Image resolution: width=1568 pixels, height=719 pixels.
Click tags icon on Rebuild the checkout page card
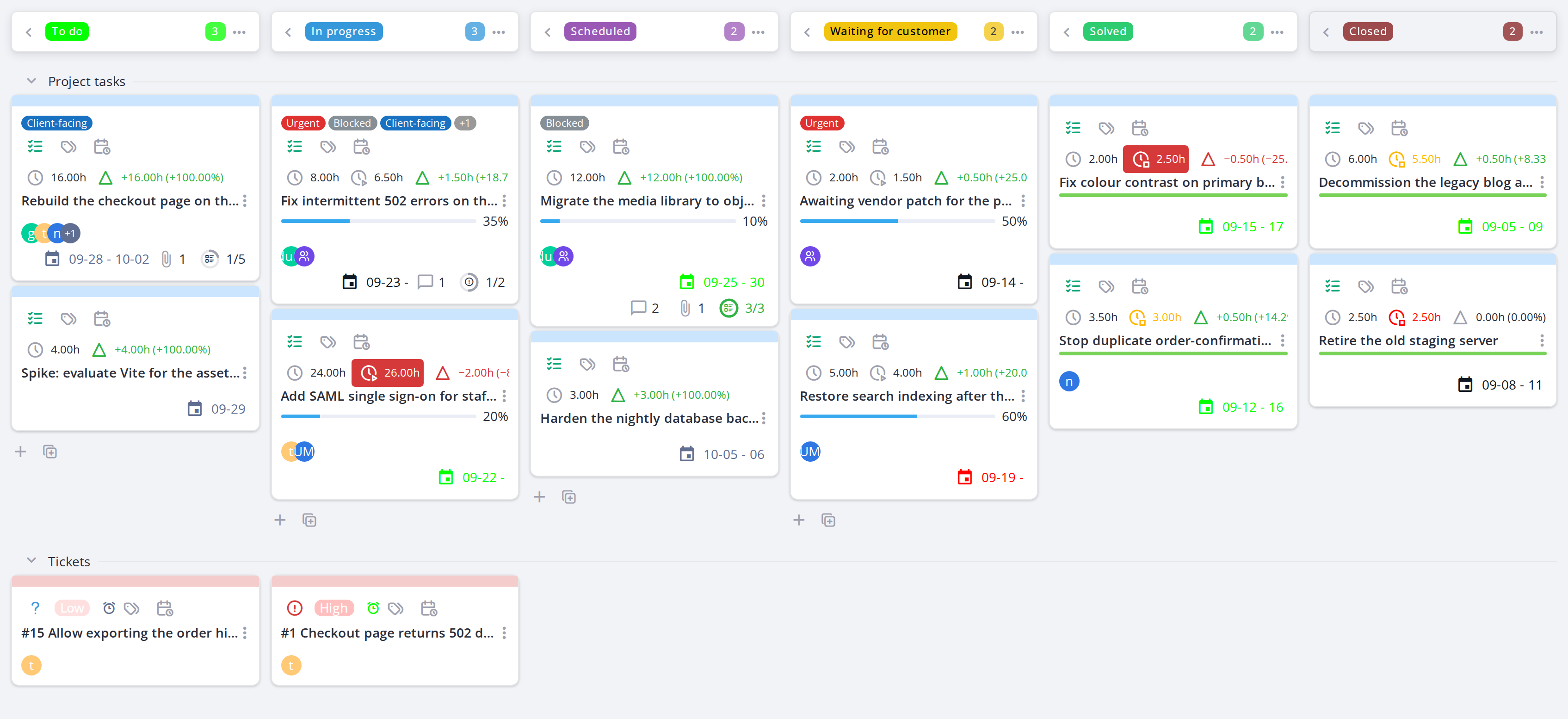click(x=68, y=146)
